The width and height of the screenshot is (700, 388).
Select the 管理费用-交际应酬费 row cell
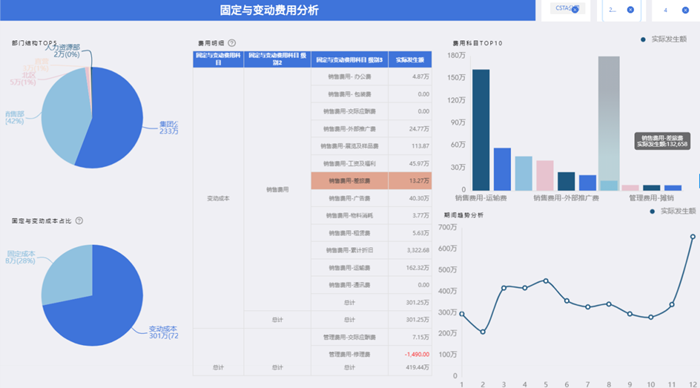click(x=350, y=337)
